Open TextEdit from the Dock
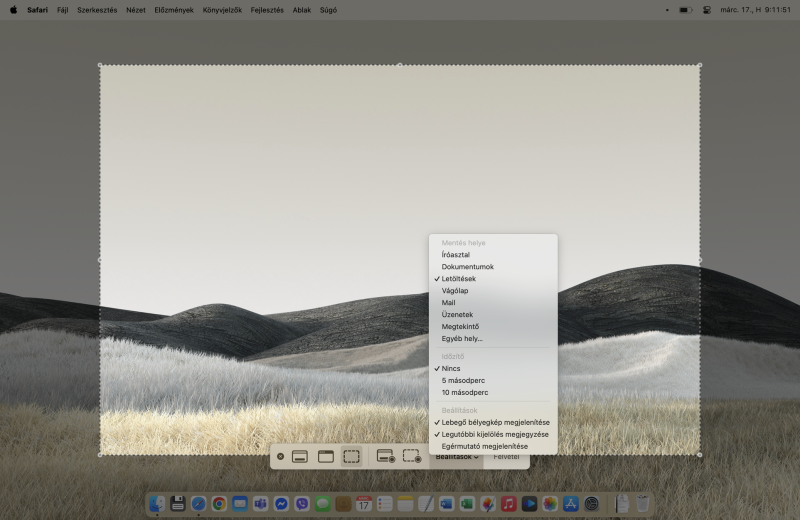This screenshot has height=520, width=800. tap(426, 504)
